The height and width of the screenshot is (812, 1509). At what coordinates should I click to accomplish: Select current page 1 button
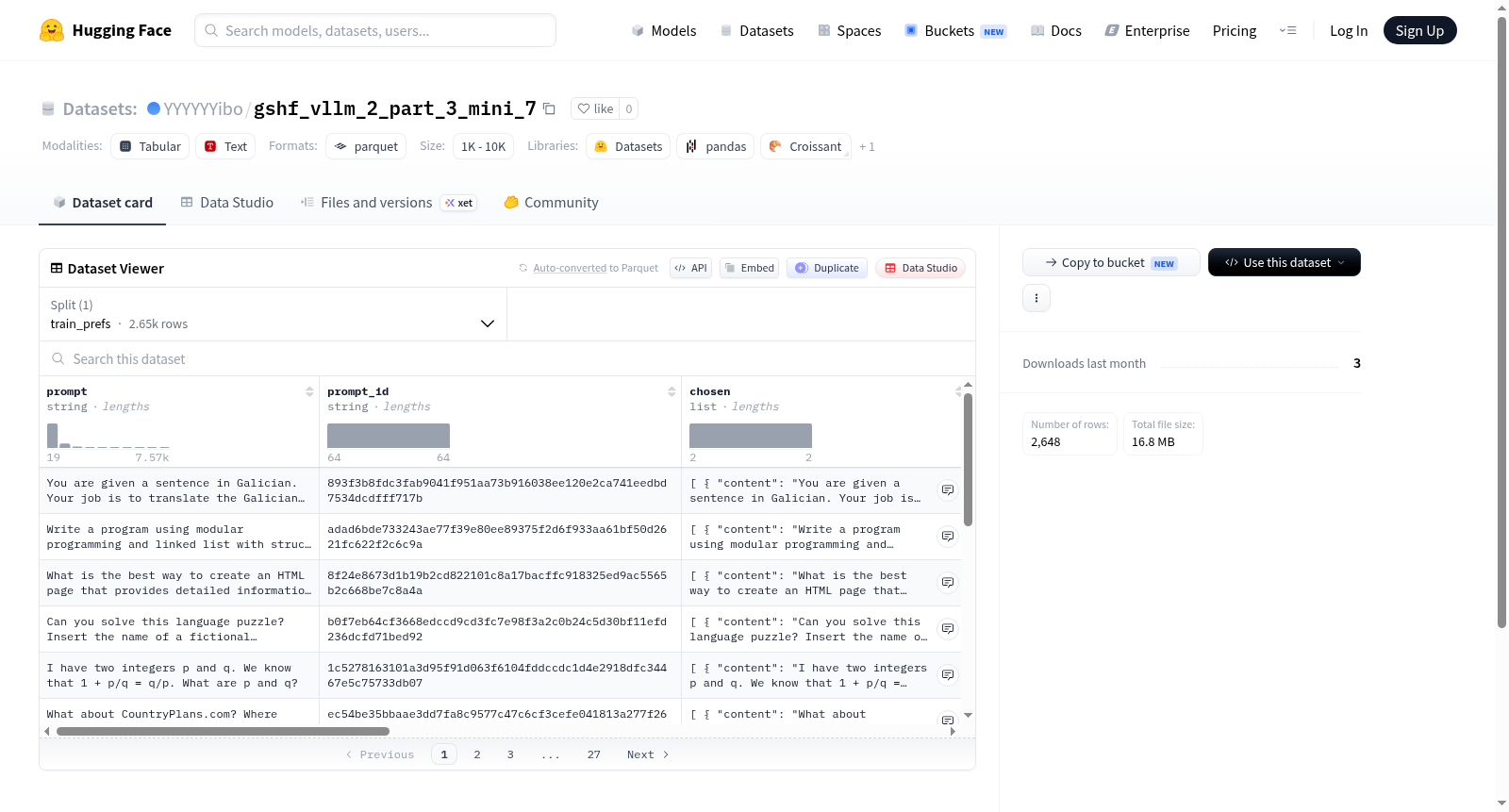pos(444,754)
